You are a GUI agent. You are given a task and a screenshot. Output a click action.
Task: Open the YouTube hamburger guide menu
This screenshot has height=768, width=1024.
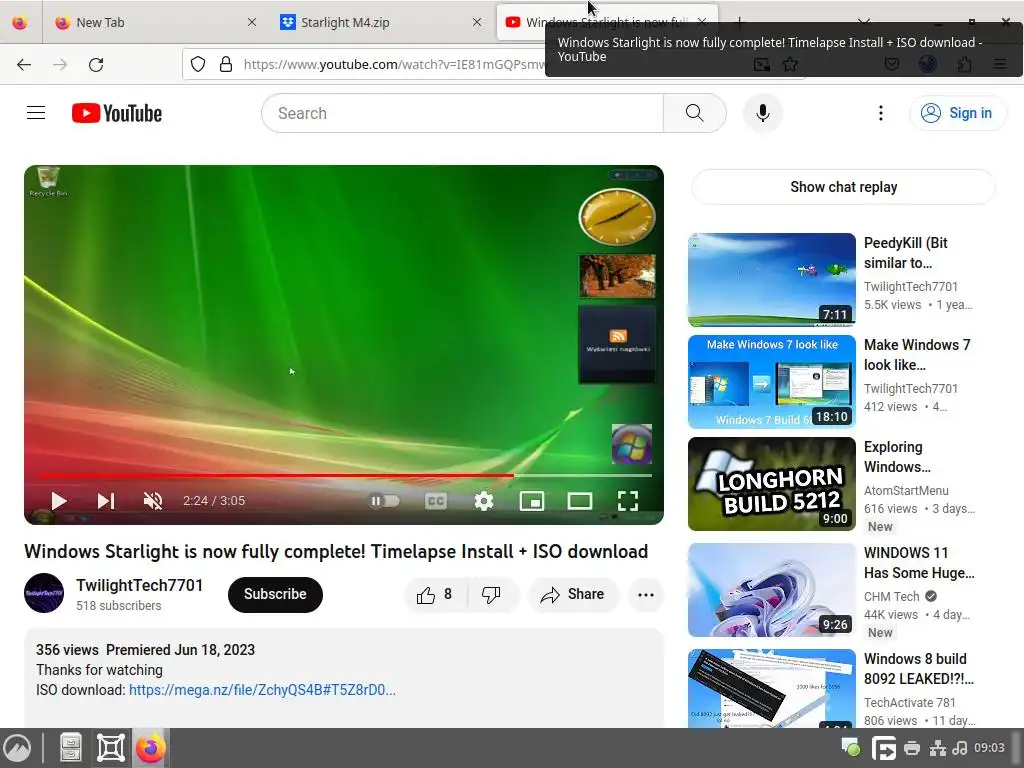point(36,113)
